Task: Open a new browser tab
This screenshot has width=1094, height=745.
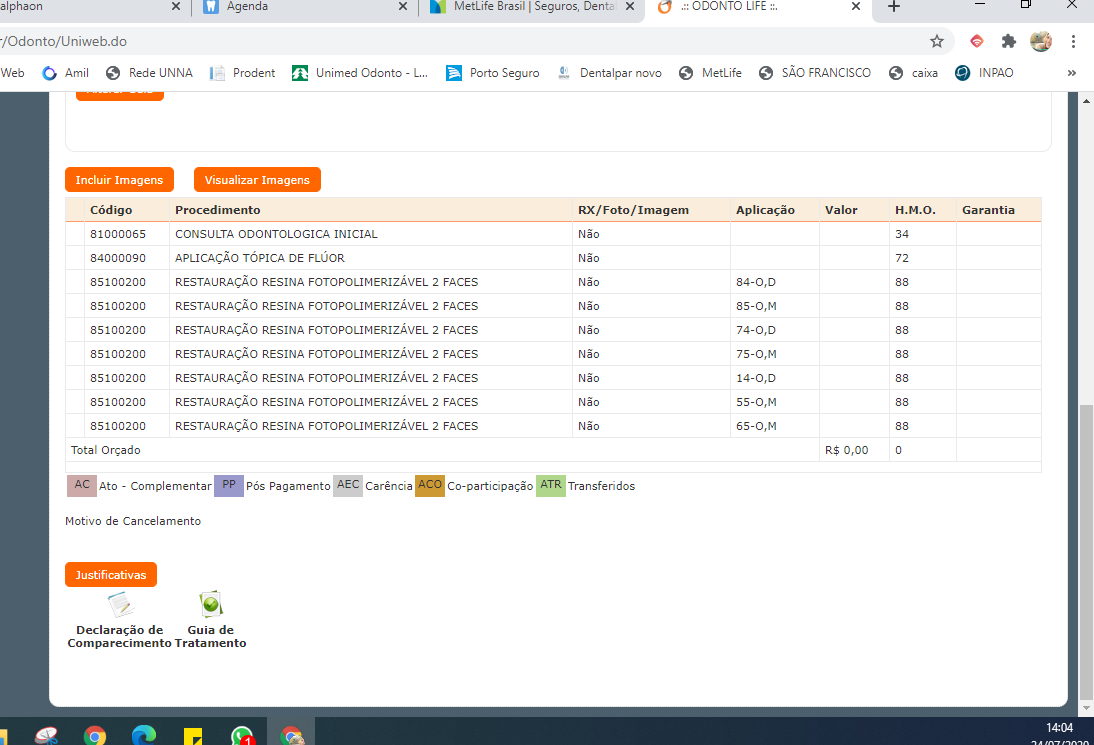Action: point(894,7)
